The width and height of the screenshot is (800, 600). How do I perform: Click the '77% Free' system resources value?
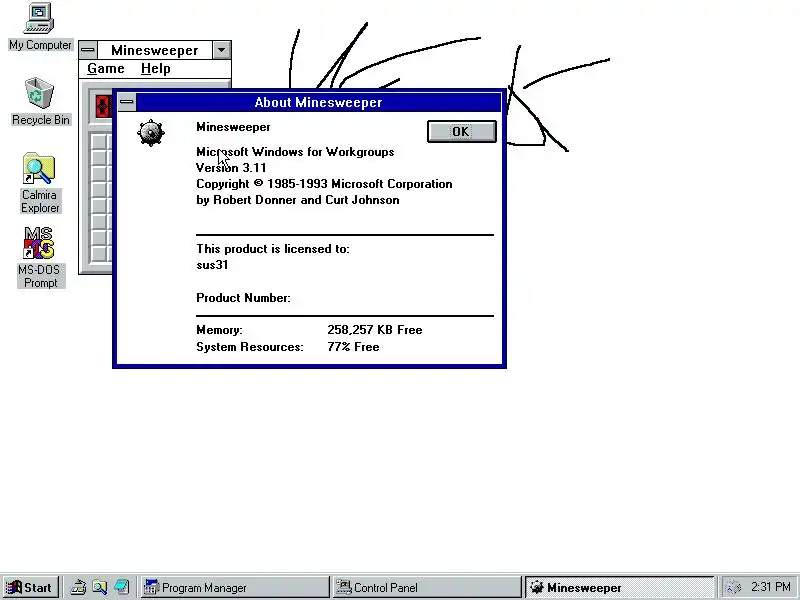coord(354,347)
